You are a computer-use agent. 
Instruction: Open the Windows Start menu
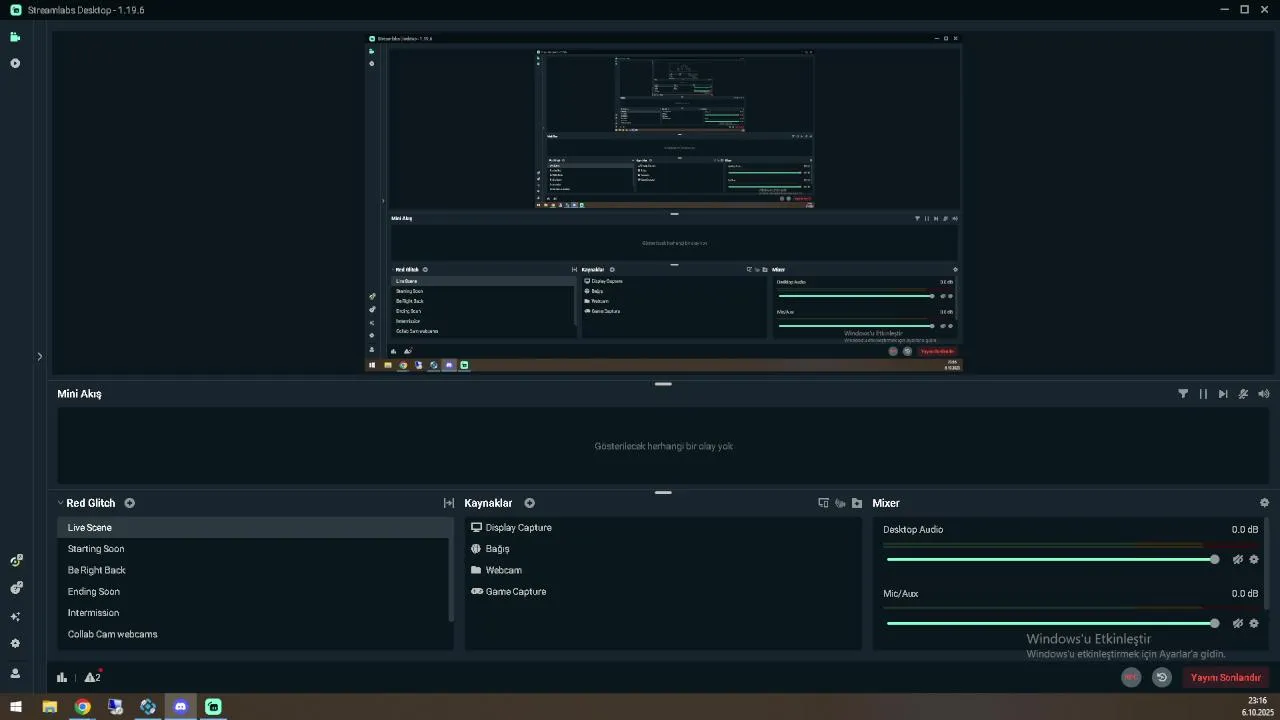click(x=16, y=707)
